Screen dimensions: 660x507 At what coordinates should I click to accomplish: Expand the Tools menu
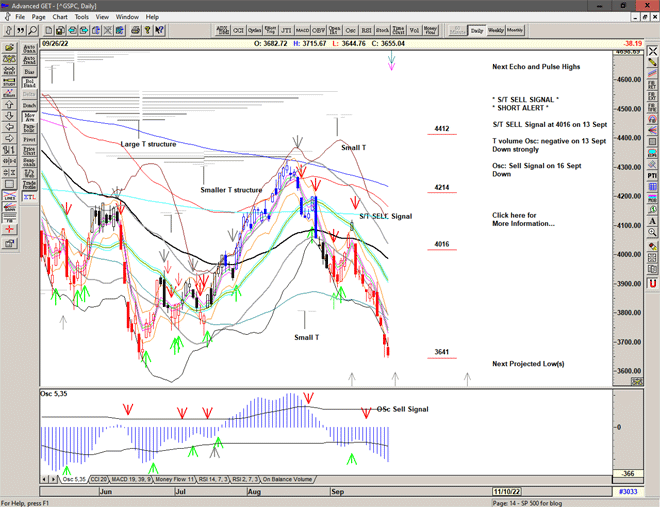coord(82,17)
